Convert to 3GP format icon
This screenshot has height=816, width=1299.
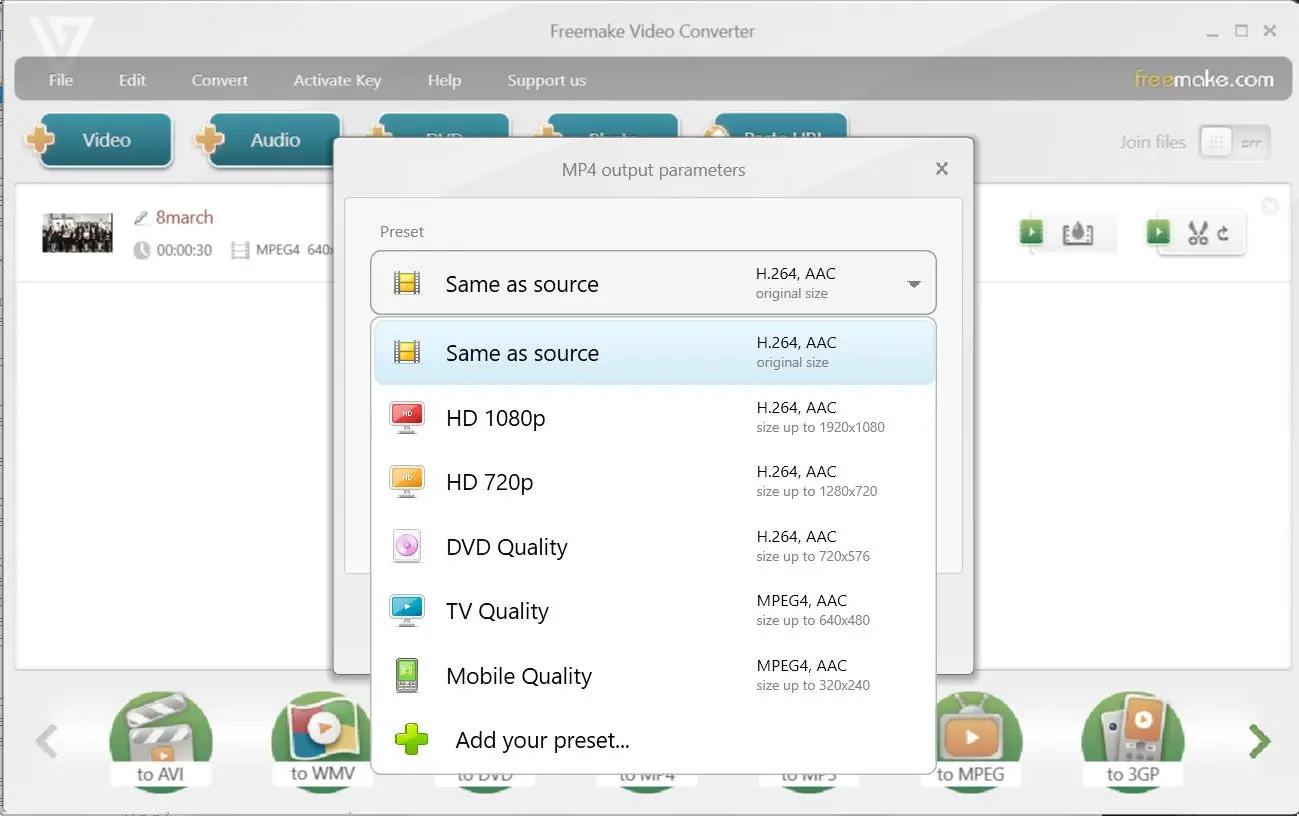1133,740
